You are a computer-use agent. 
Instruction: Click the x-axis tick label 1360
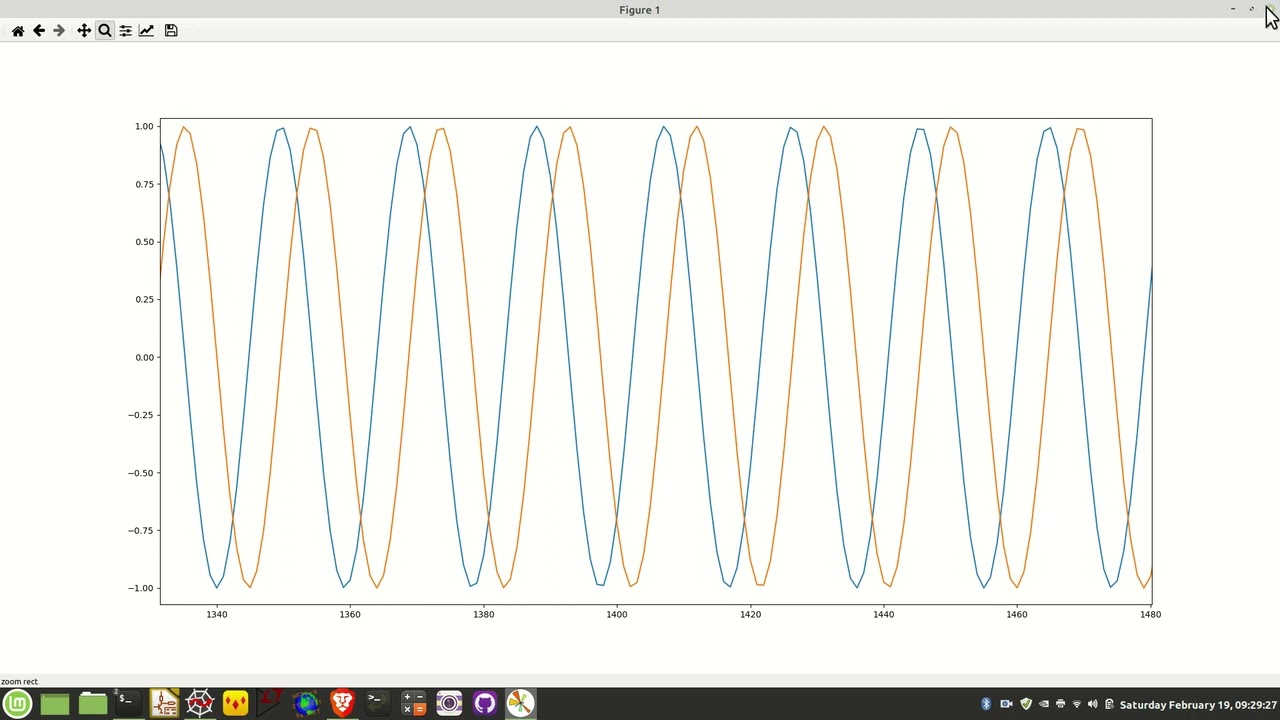pos(350,614)
